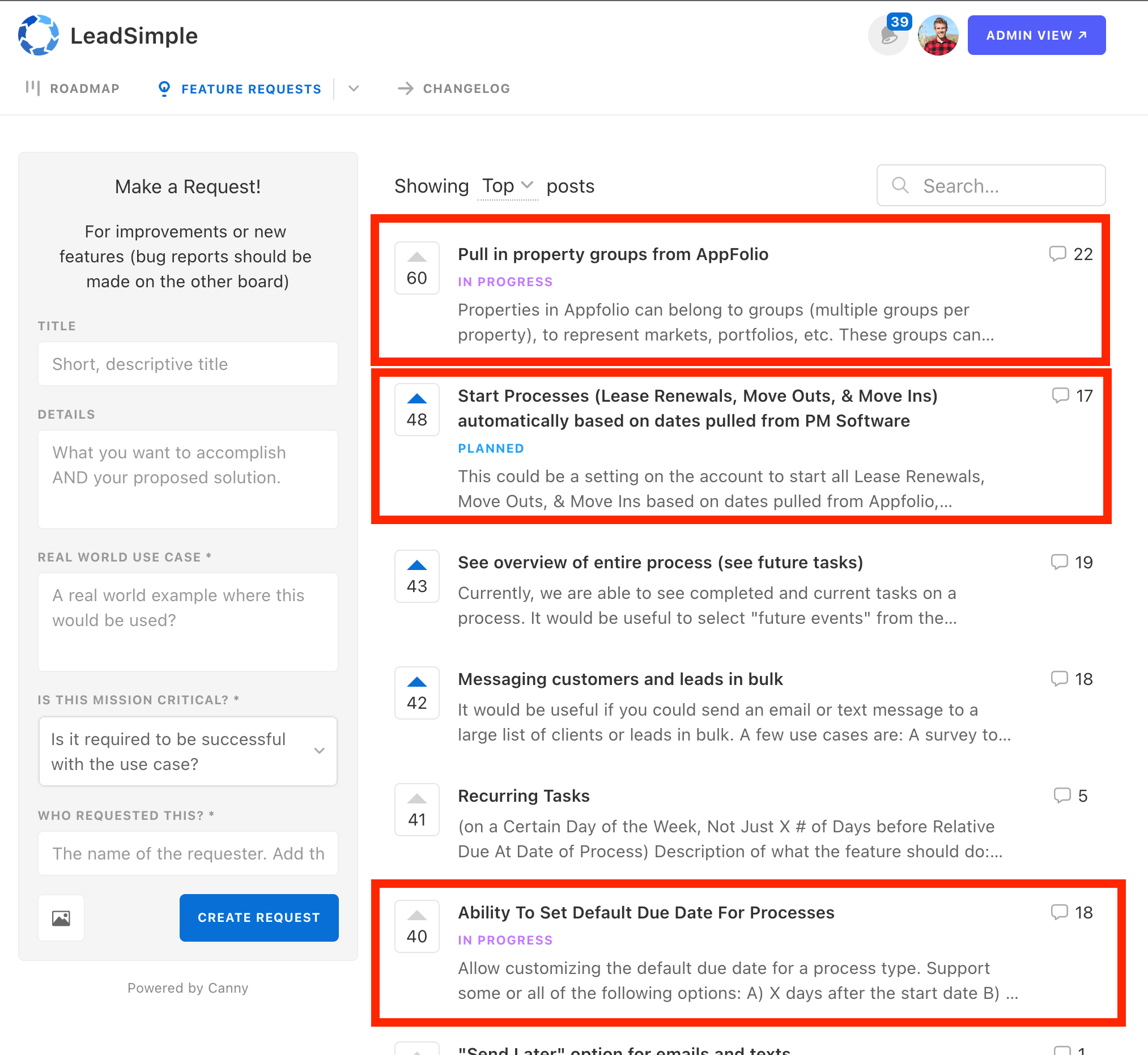Open comments on AppFolio property groups post
The height and width of the screenshot is (1055, 1148).
tap(1070, 254)
